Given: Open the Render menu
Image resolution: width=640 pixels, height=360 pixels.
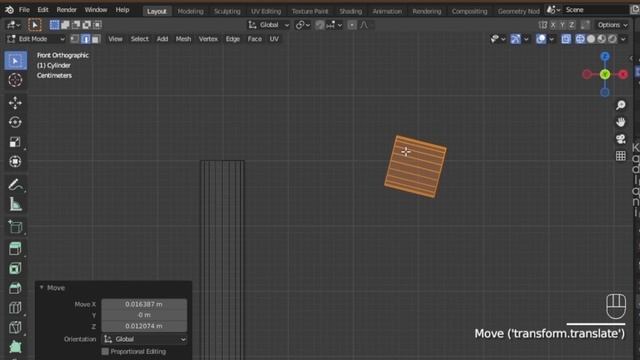Looking at the screenshot, I should 67,10.
